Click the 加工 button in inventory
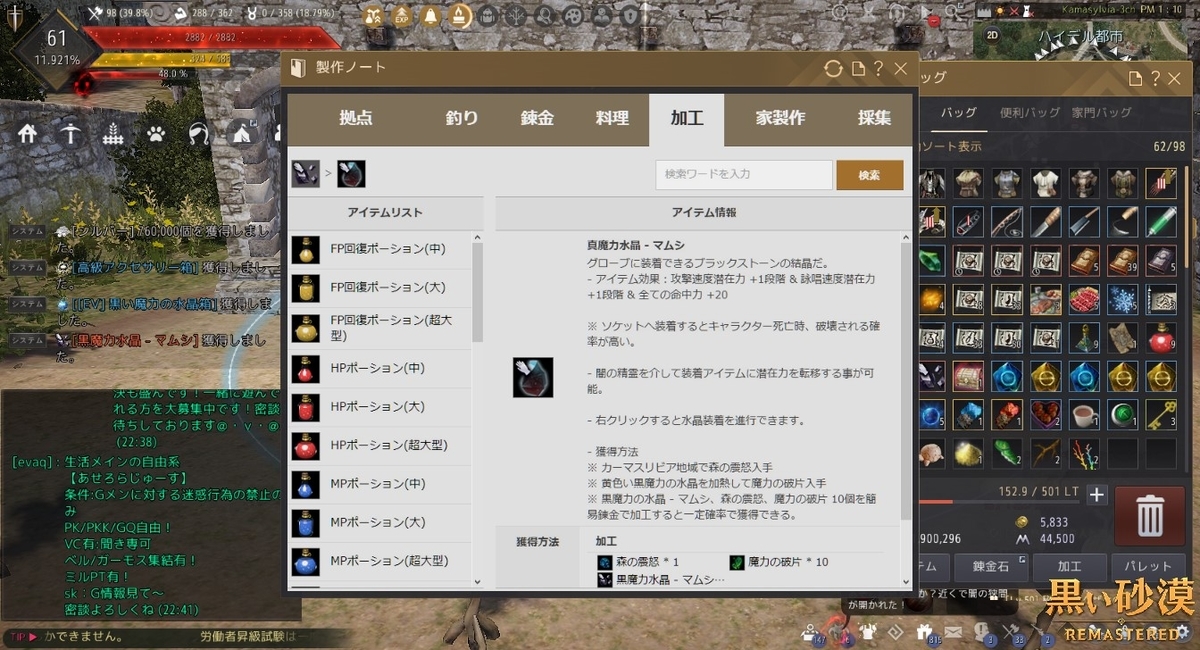The height and width of the screenshot is (650, 1200). 1071,566
